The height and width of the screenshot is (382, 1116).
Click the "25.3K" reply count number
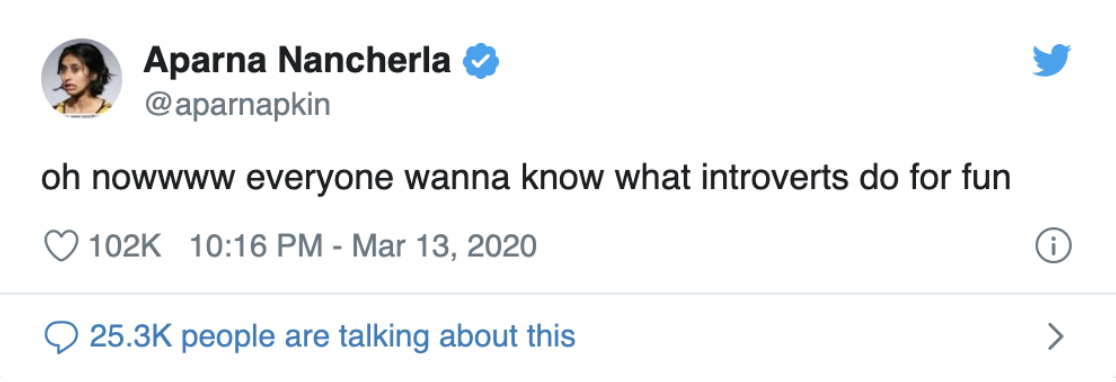[131, 336]
